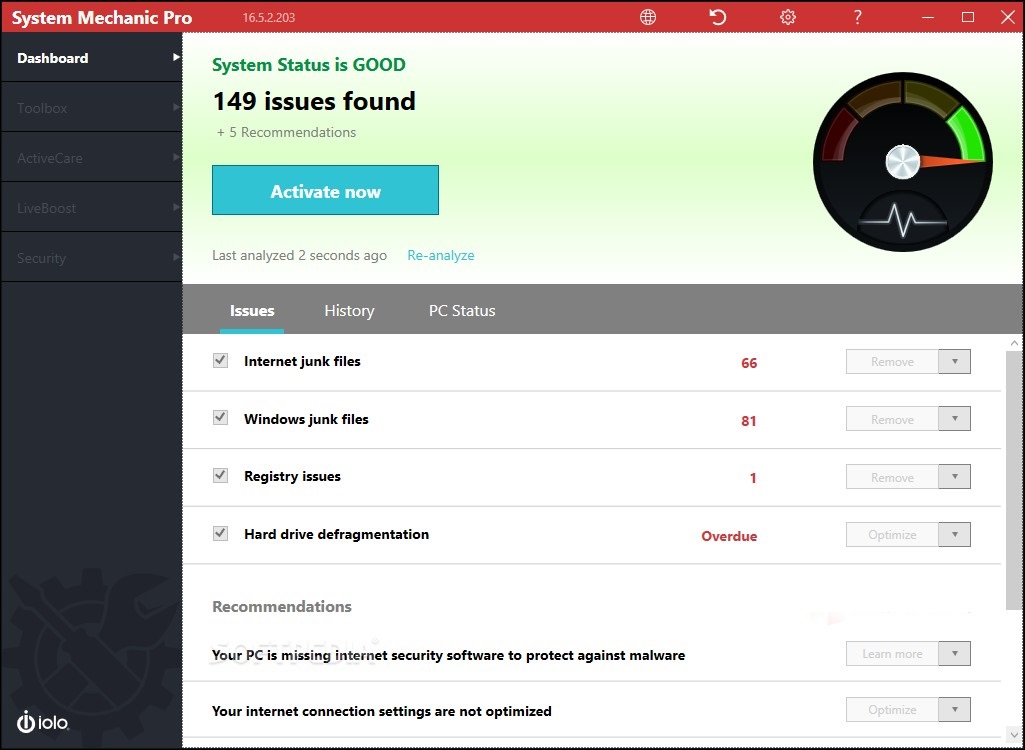Click the undo/restore arrow icon in title bar
1025x750 pixels.
[x=718, y=17]
